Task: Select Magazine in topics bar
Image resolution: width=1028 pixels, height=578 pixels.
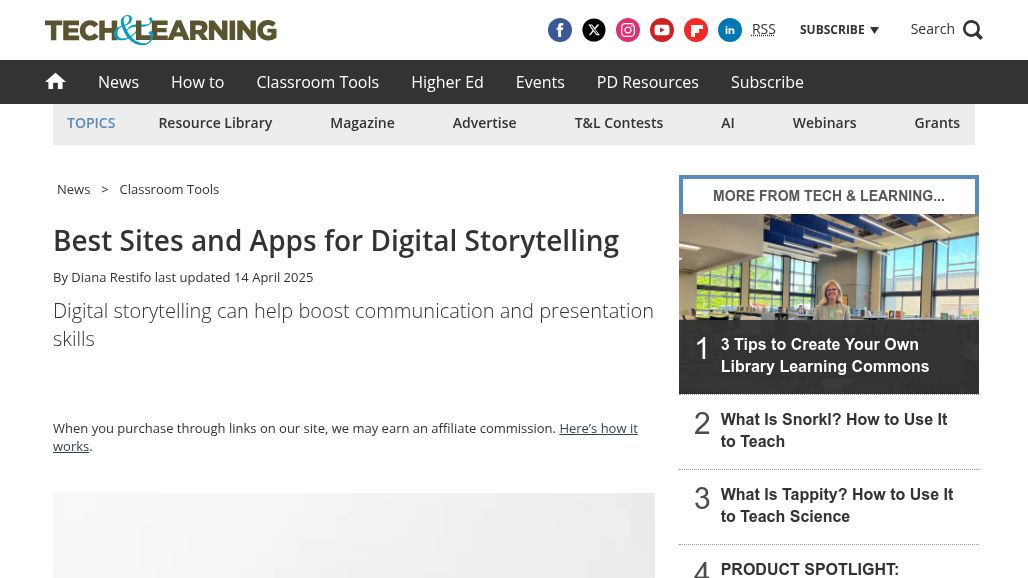Action: tap(363, 123)
